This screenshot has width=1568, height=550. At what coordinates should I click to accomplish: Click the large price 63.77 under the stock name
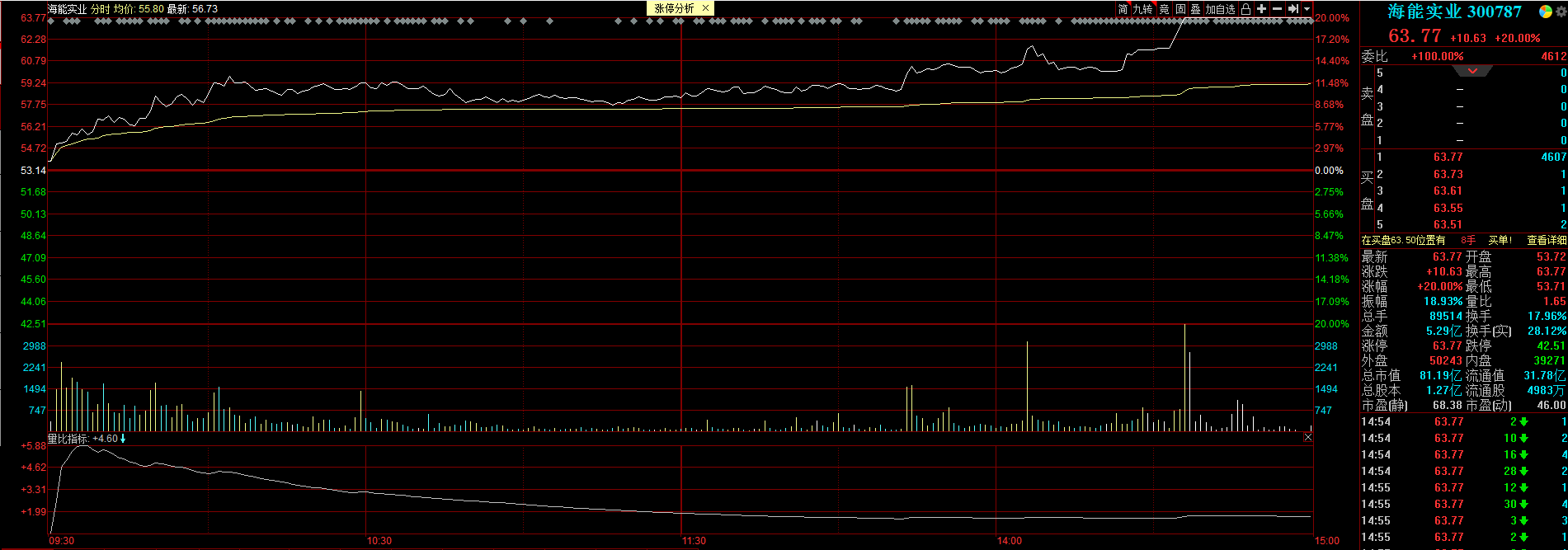(x=1415, y=36)
